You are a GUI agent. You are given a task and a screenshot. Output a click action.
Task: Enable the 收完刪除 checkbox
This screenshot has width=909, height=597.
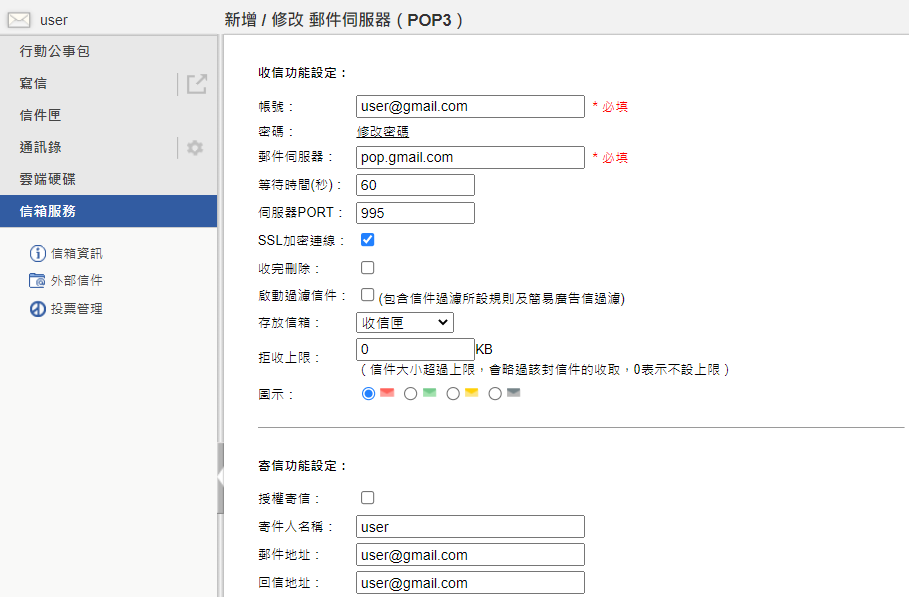[368, 267]
